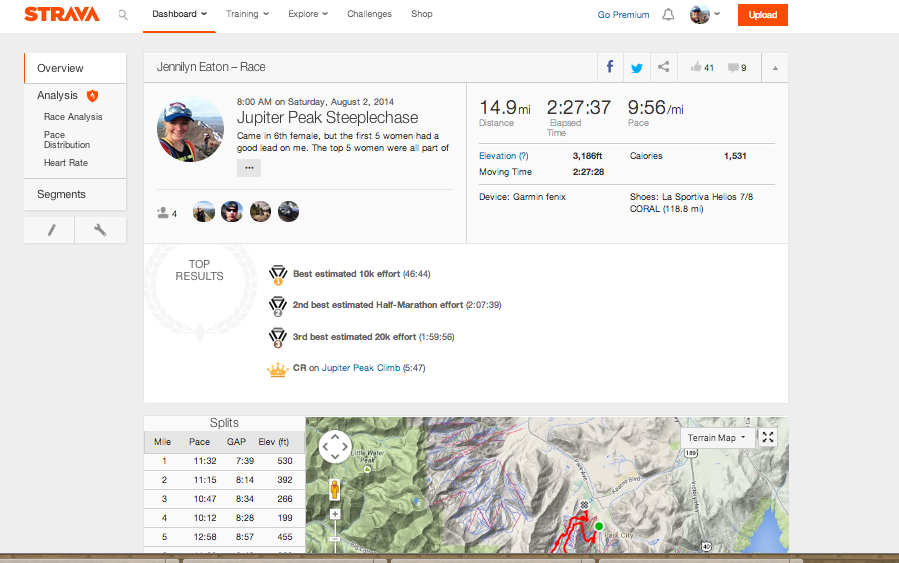Click the generic share icon

pyautogui.click(x=663, y=67)
